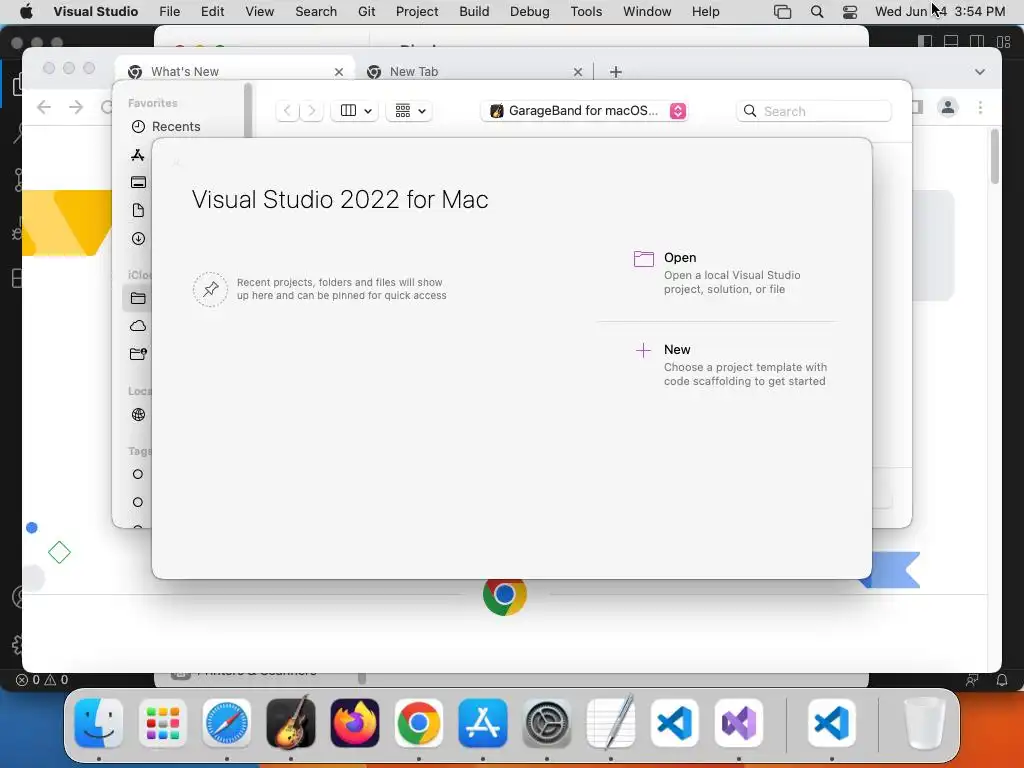Open Chrome three-dot menu
Viewport: 1024px width, 768px height.
tap(980, 107)
